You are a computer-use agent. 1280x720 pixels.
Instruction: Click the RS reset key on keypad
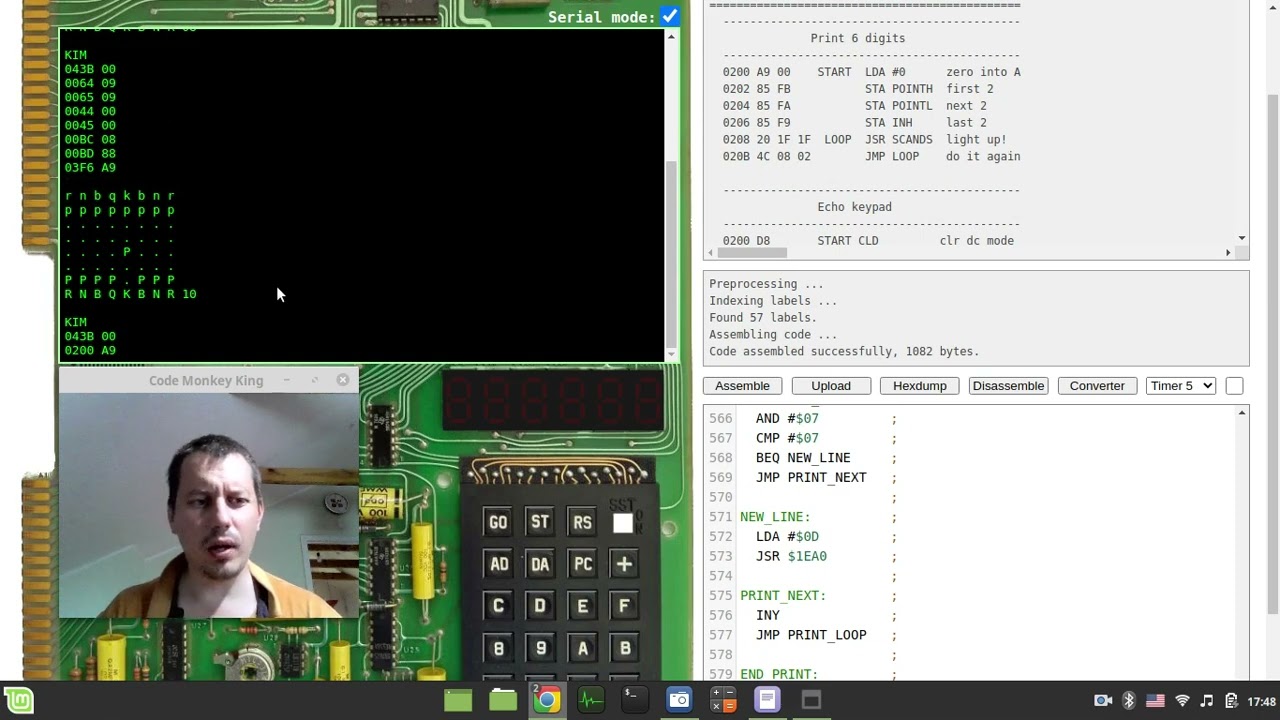(582, 522)
